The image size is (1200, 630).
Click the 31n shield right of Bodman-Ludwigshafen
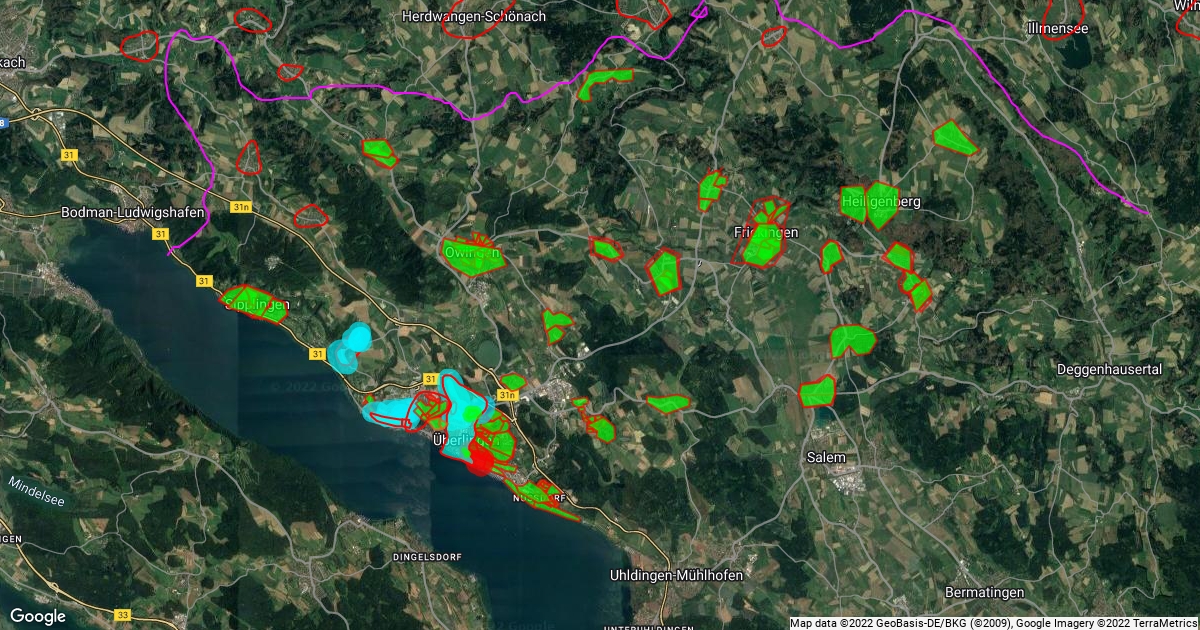click(x=240, y=207)
